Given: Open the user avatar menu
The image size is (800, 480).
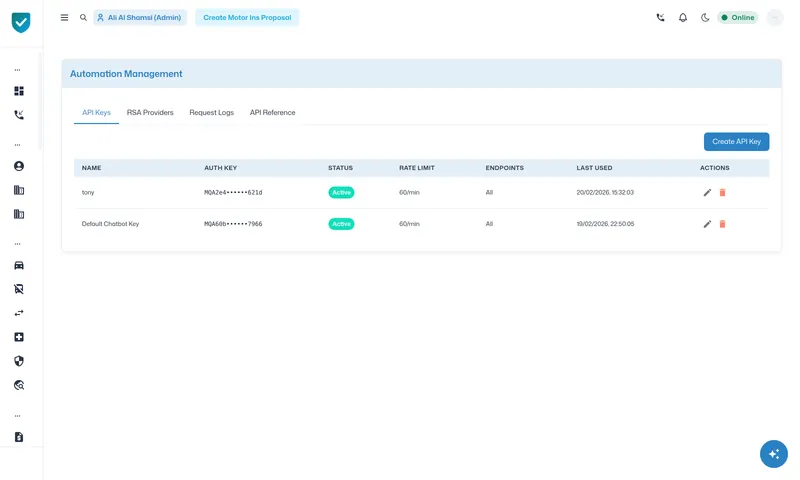Looking at the screenshot, I should (x=774, y=17).
